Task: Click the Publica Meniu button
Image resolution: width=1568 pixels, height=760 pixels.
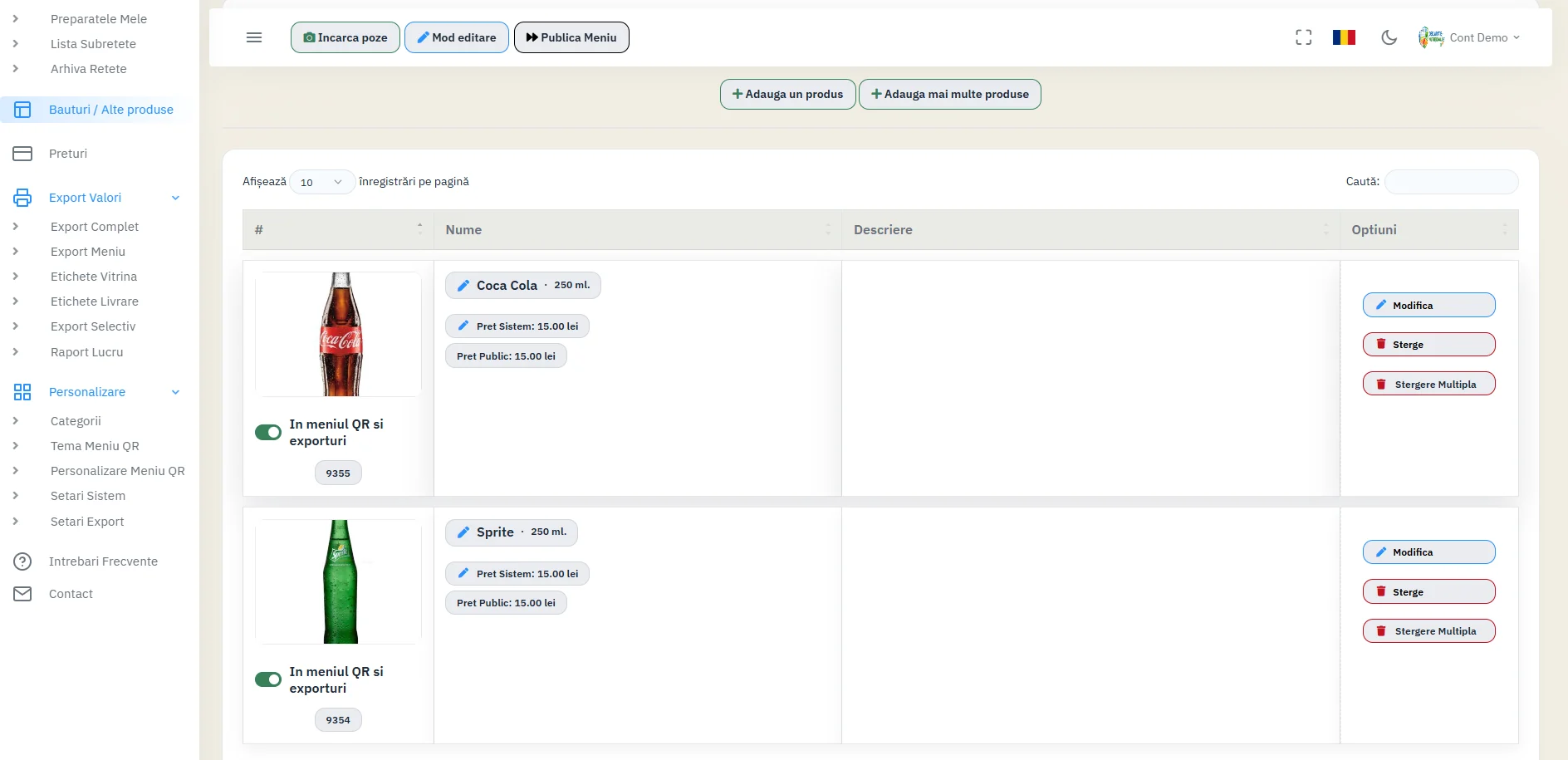Action: pos(571,37)
